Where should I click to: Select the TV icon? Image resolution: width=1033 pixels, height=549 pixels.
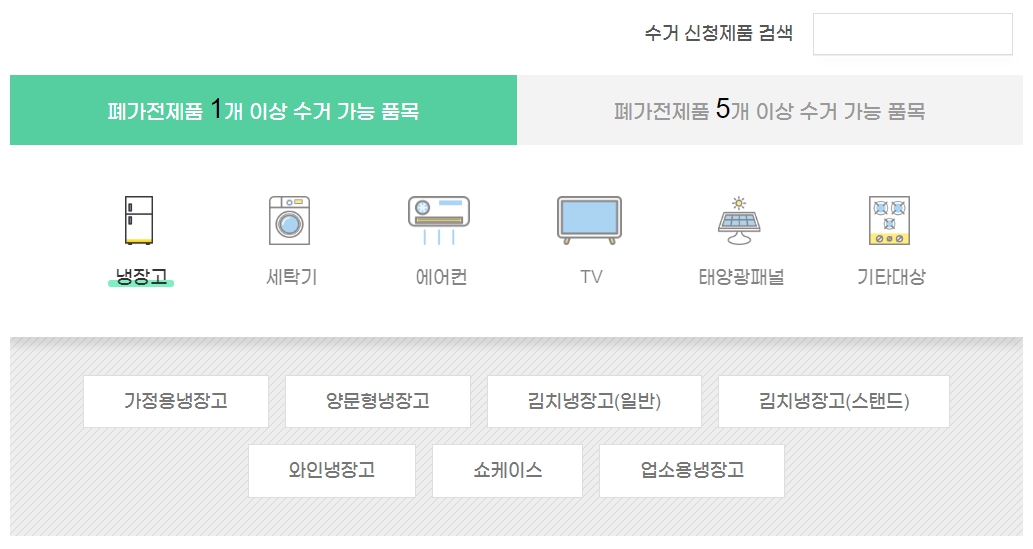(590, 220)
